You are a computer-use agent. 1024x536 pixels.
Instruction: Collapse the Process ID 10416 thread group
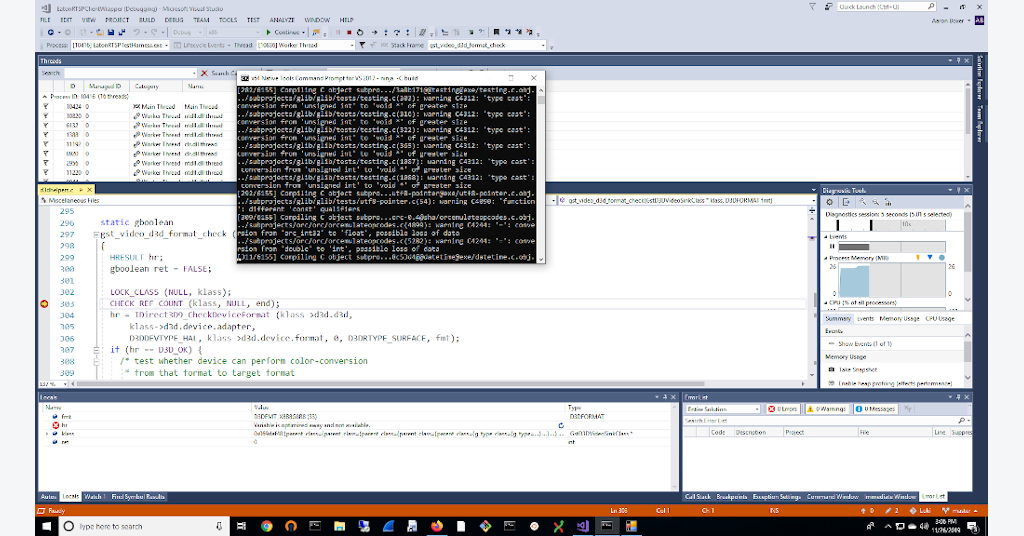(x=44, y=97)
